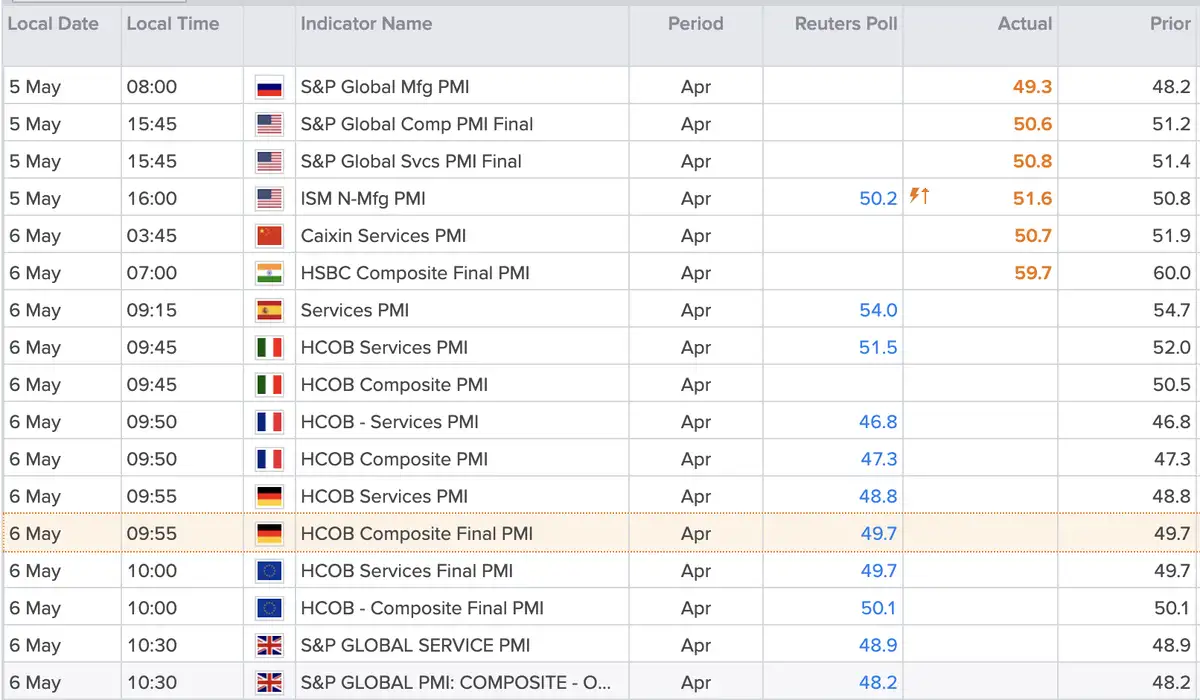
Task: Click the EU flag beside HCOB Services Final PMI
Action: [x=270, y=571]
